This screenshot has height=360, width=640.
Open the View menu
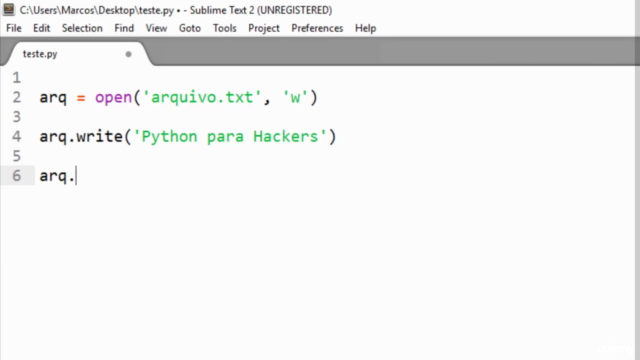pos(156,28)
